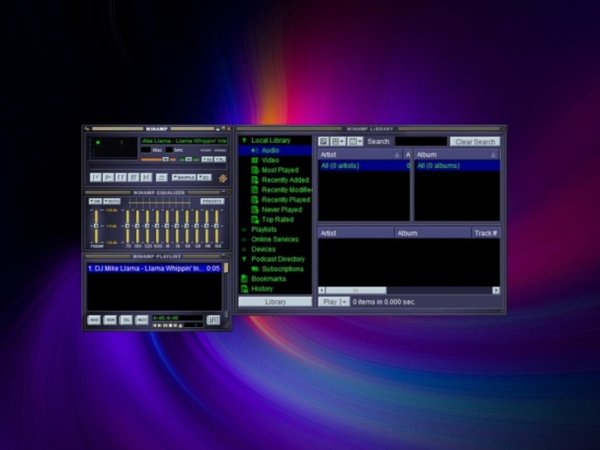Select the All (0 artists) row
The height and width of the screenshot is (450, 600).
click(364, 166)
